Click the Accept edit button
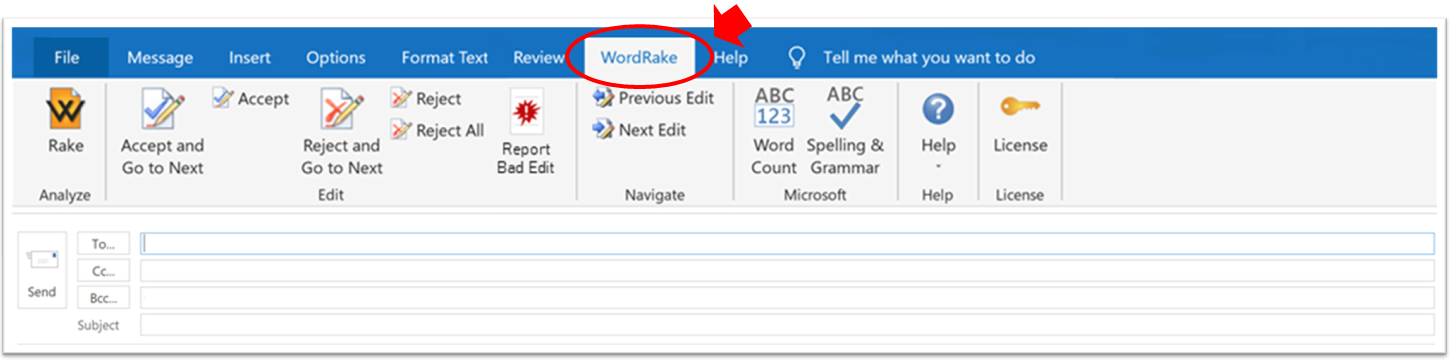Viewport: 1451px width, 360px height. point(250,98)
